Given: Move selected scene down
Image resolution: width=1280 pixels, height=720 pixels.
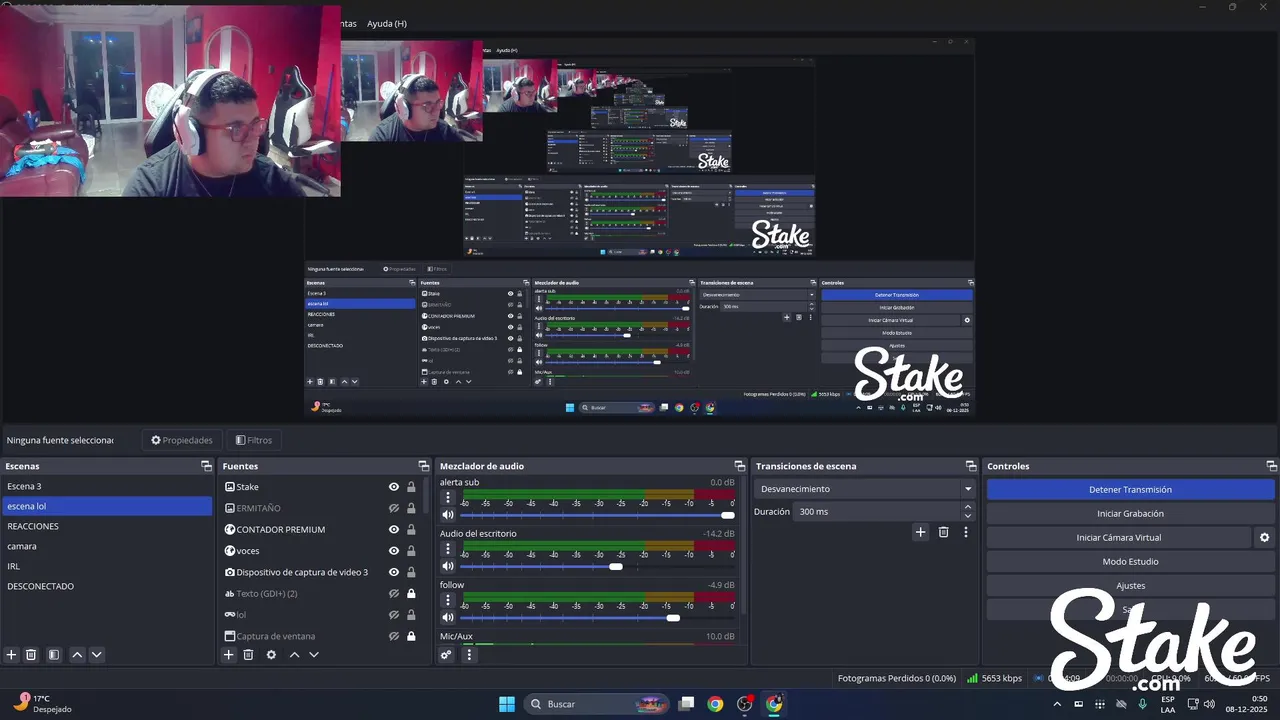Looking at the screenshot, I should [97, 655].
